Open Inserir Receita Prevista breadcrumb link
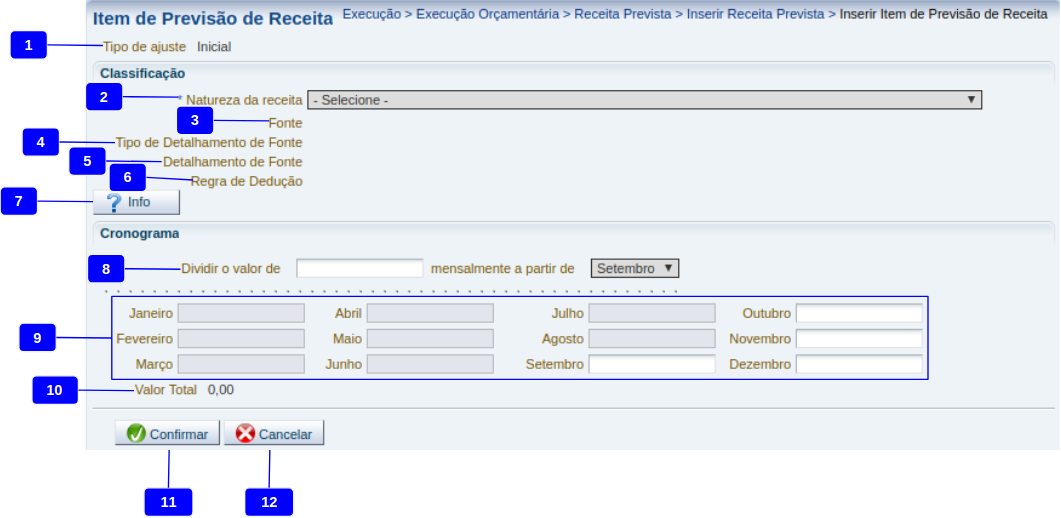Screen dimensions: 1061x518 [x=755, y=15]
